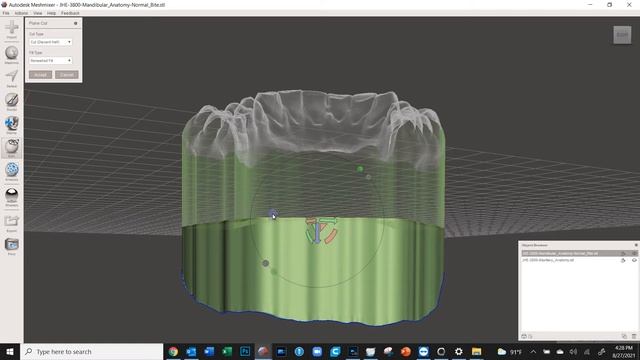The height and width of the screenshot is (360, 640).
Task: Toggle visibility of the Mandibular Anatomy object
Action: point(634,253)
